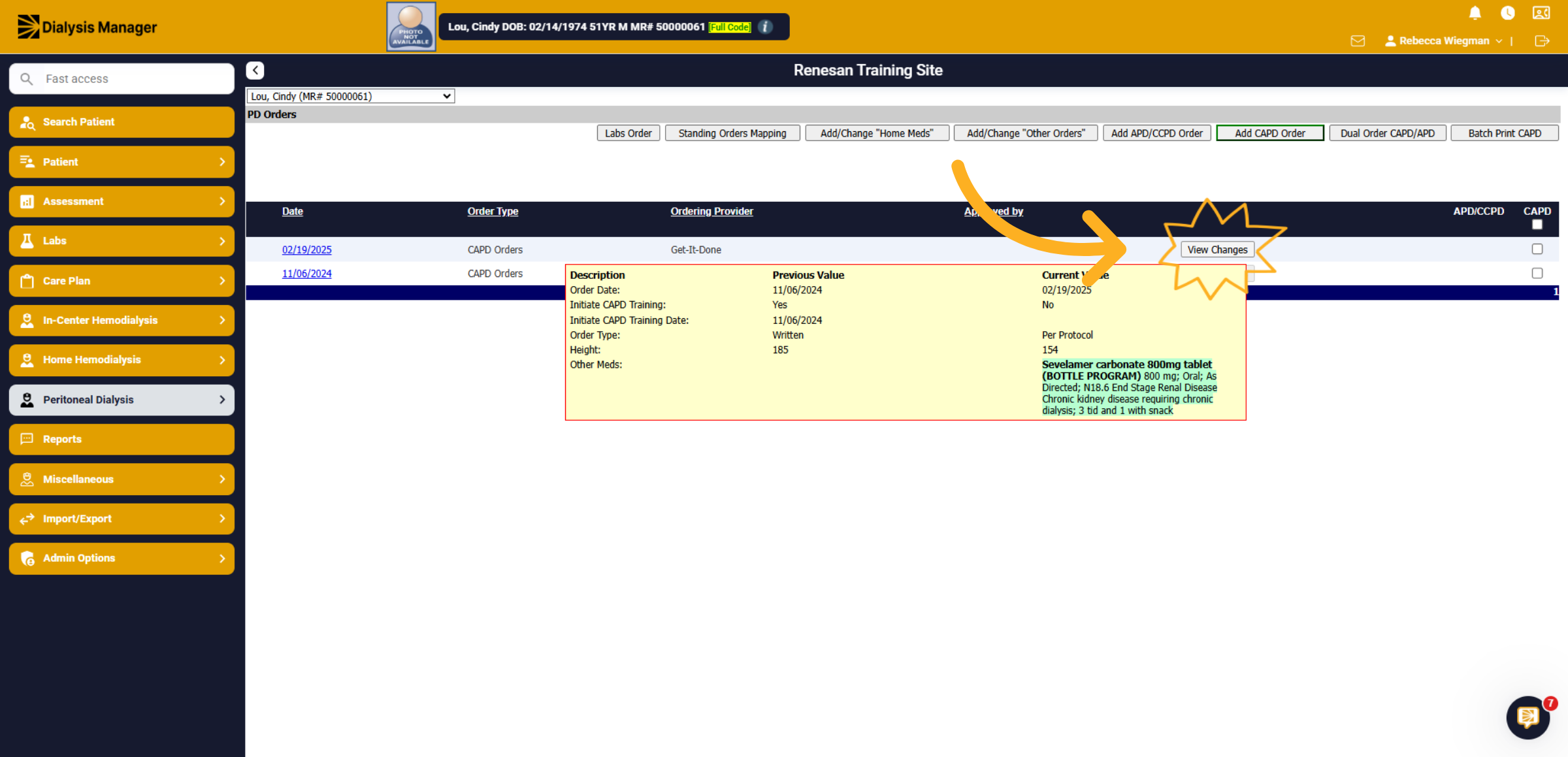The width and height of the screenshot is (1568, 757).
Task: Collapse sidebar with back arrow icon
Action: pos(255,70)
